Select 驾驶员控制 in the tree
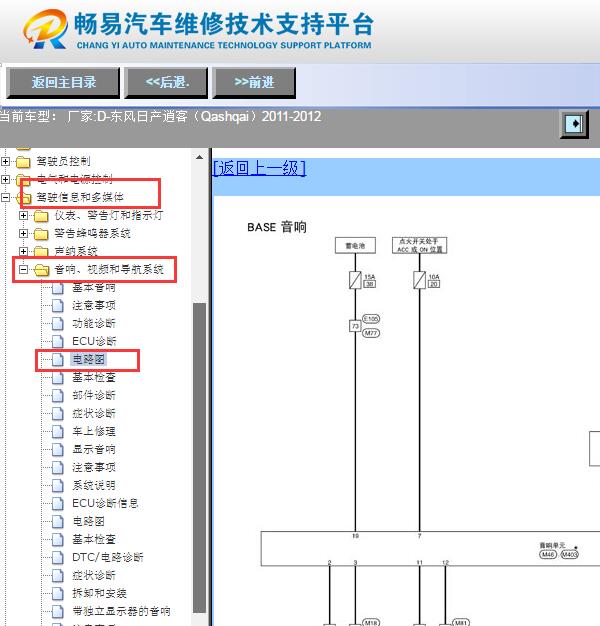This screenshot has height=626, width=600. tap(63, 161)
